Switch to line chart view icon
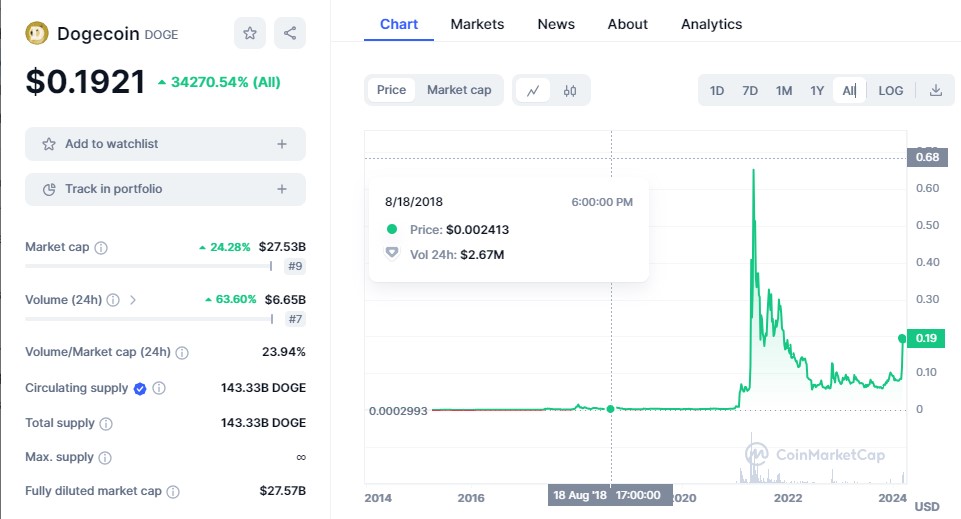The height and width of the screenshot is (519, 961). [x=533, y=90]
